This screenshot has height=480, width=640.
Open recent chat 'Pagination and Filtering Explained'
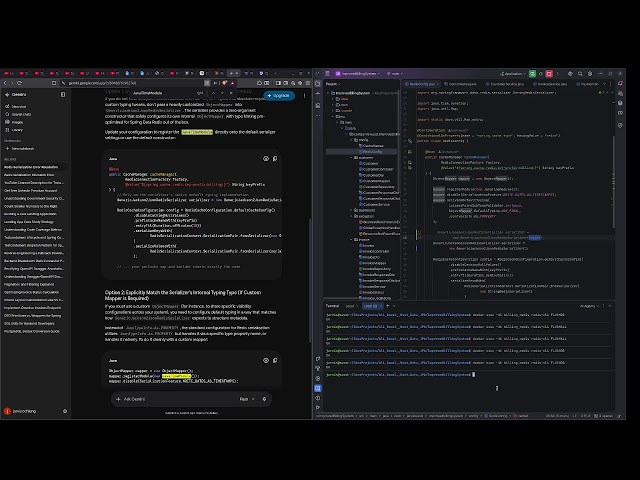point(29,284)
